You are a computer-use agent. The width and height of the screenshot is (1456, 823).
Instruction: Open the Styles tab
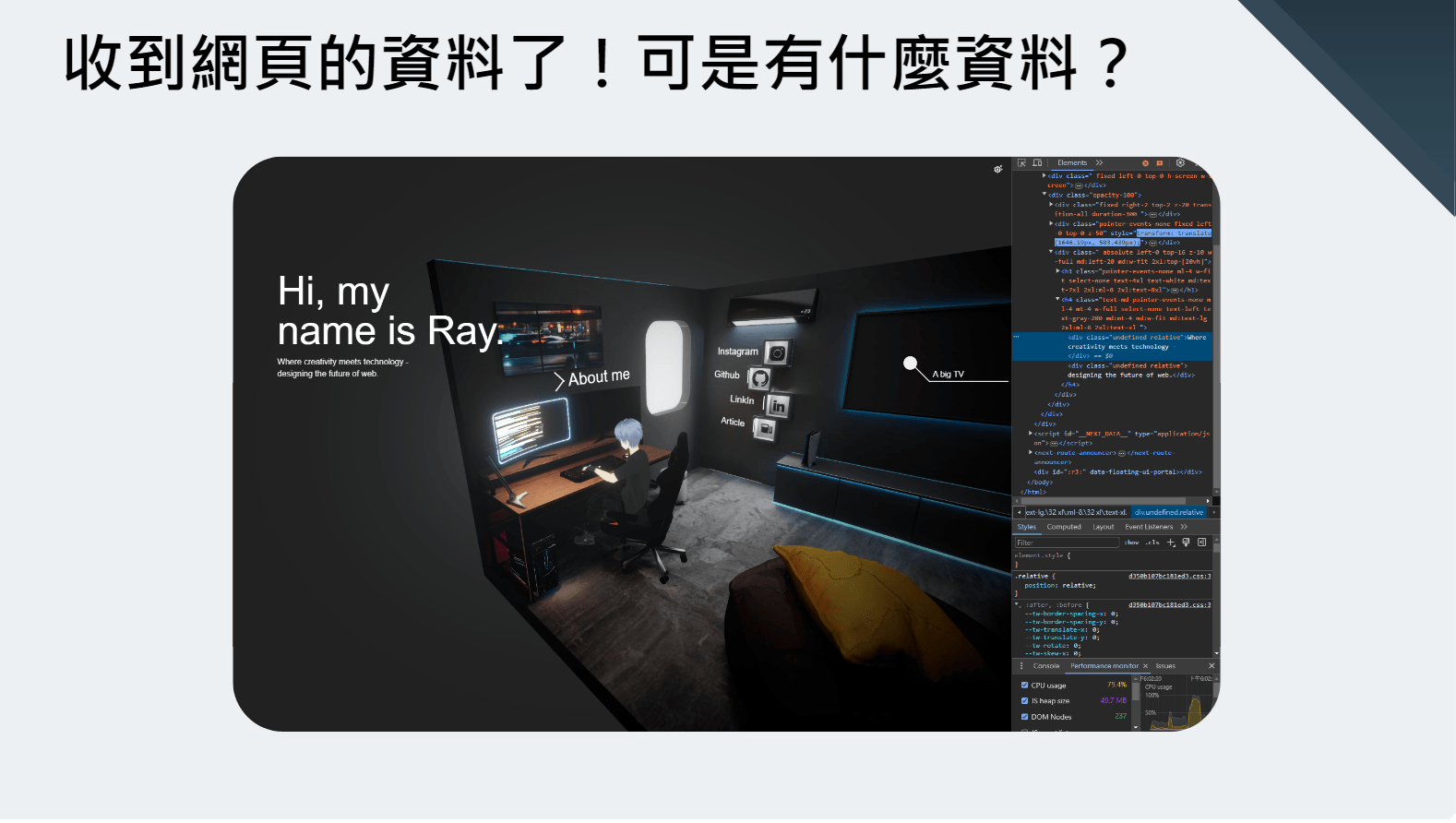pyautogui.click(x=1026, y=527)
